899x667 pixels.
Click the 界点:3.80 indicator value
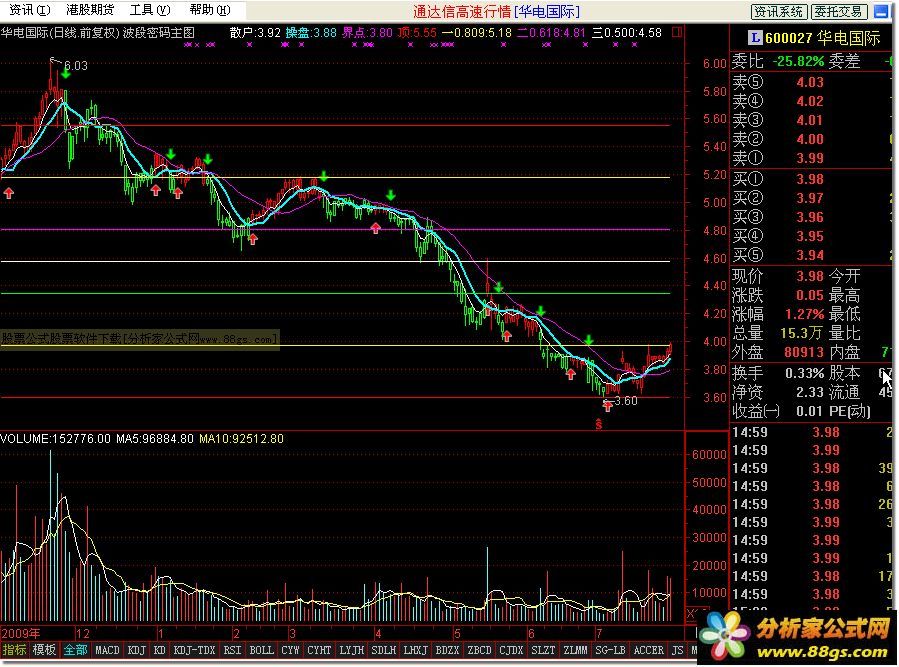tap(368, 33)
